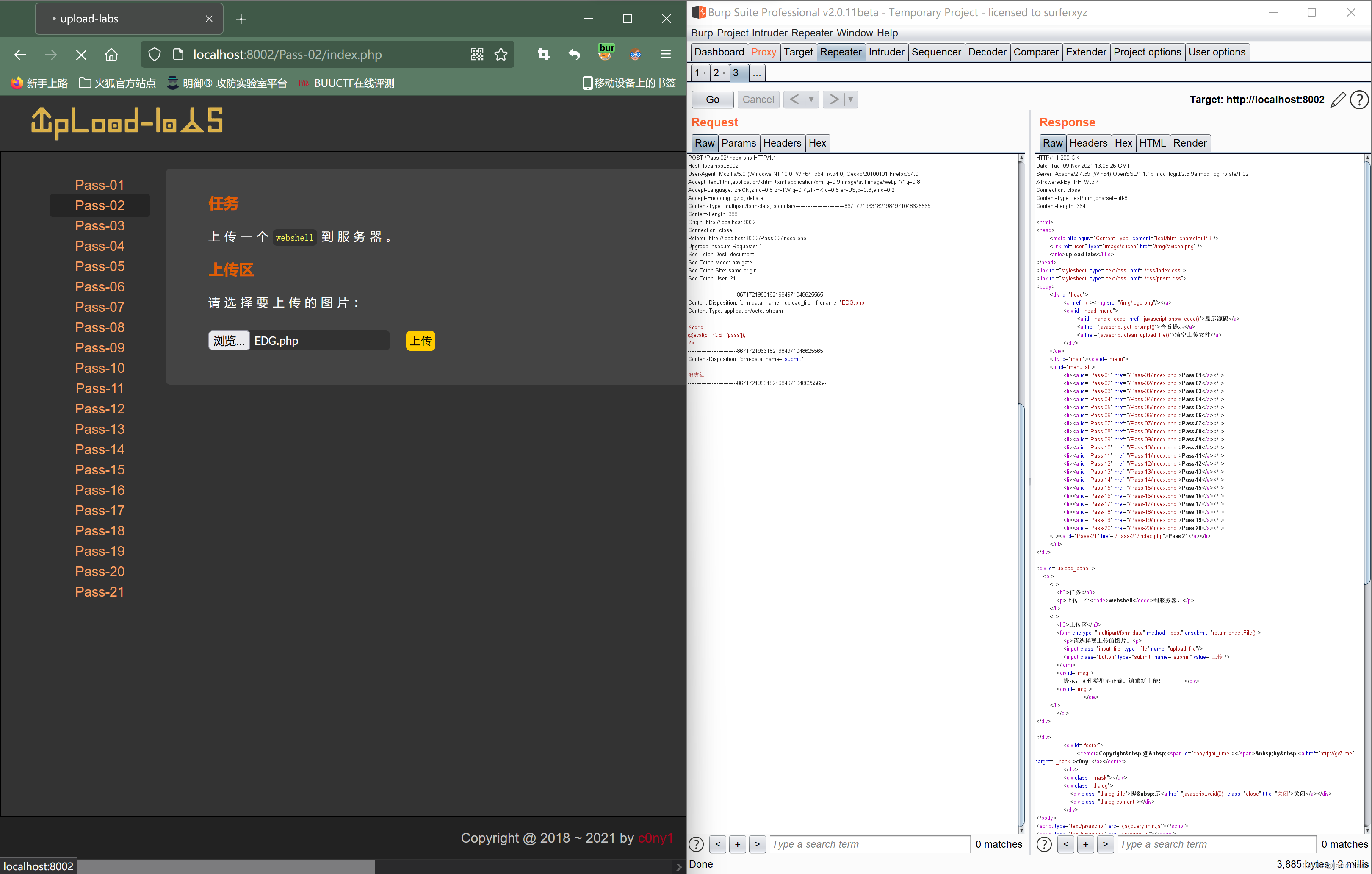Expand the history-back dropdown arrow in Repeater

pyautogui.click(x=811, y=99)
